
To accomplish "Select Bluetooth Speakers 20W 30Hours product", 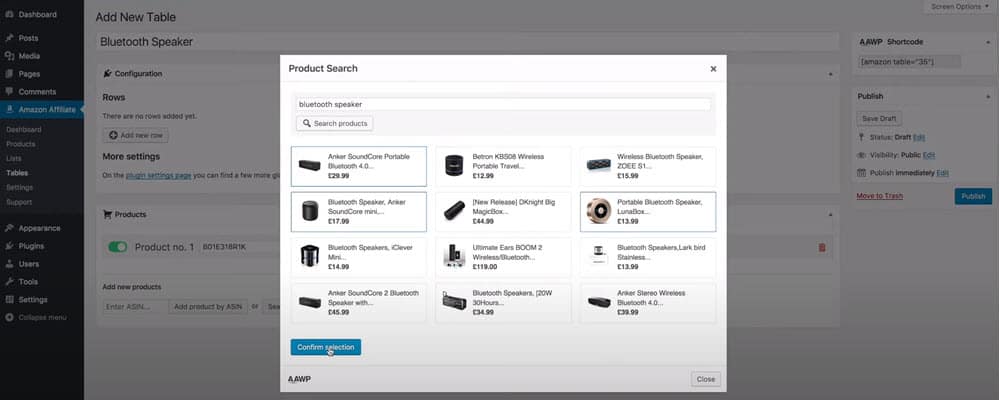I will tap(503, 303).
